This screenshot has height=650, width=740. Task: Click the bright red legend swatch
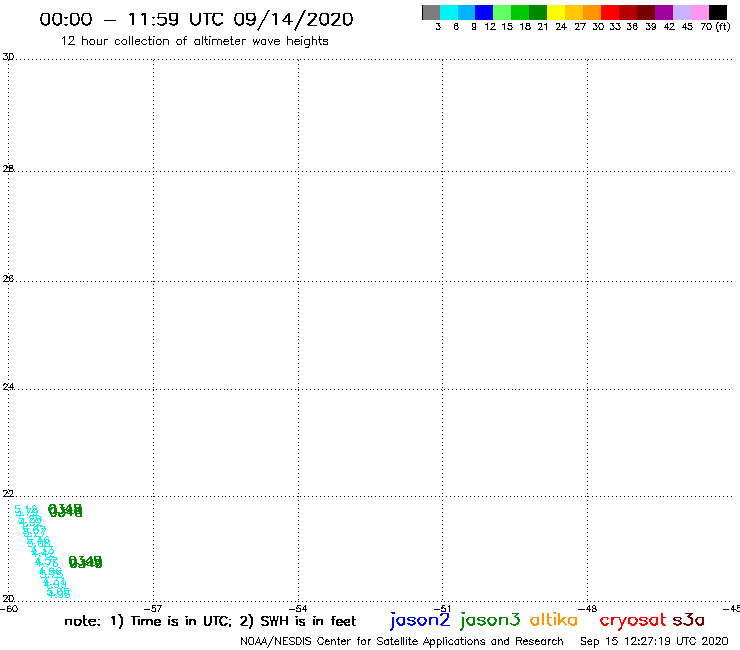610,12
